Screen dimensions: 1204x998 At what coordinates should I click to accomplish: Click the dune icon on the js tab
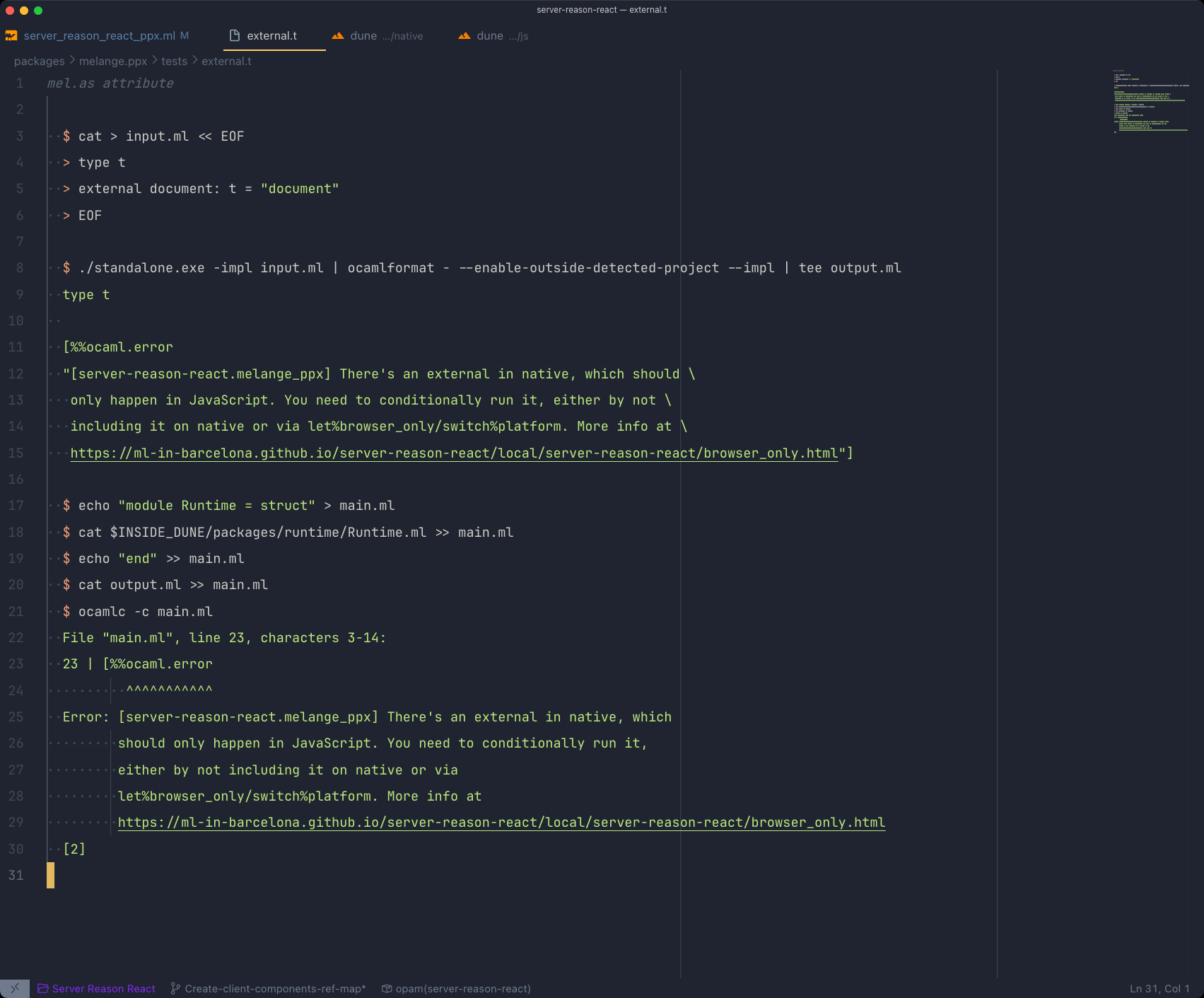click(x=464, y=35)
